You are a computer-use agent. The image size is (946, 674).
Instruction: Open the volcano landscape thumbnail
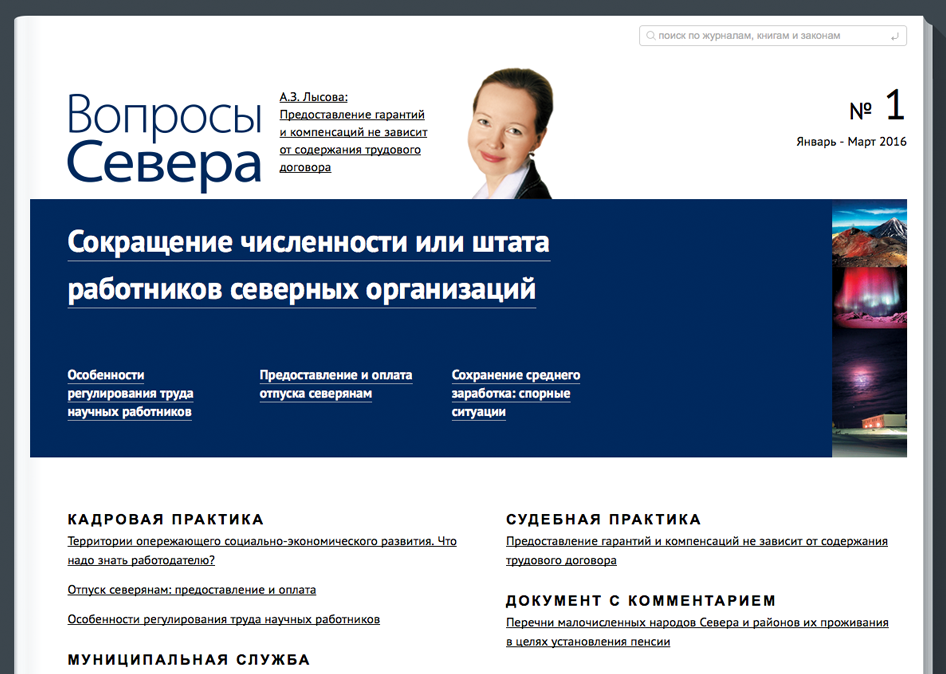click(x=869, y=232)
